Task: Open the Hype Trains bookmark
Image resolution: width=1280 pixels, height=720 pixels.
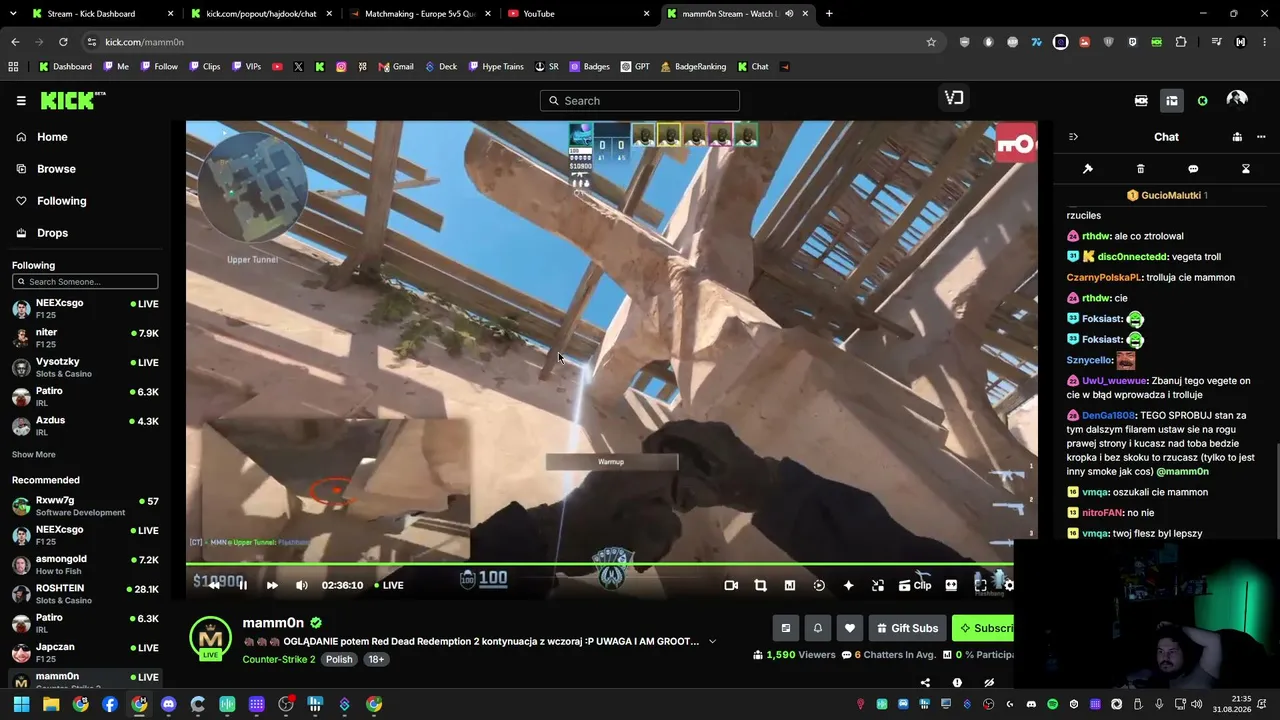Action: [496, 67]
